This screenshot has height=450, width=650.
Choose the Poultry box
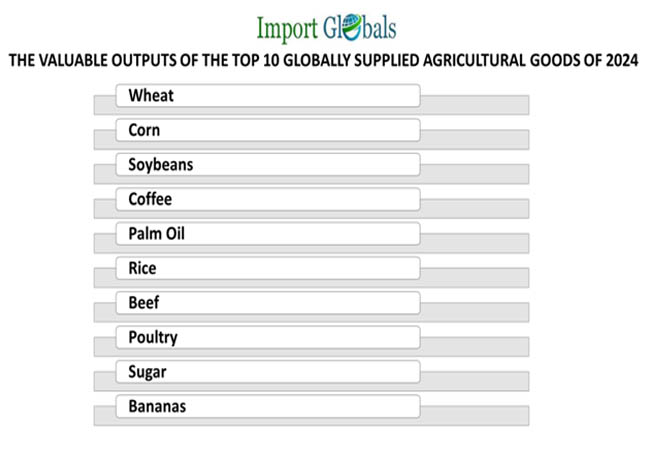[x=267, y=337]
